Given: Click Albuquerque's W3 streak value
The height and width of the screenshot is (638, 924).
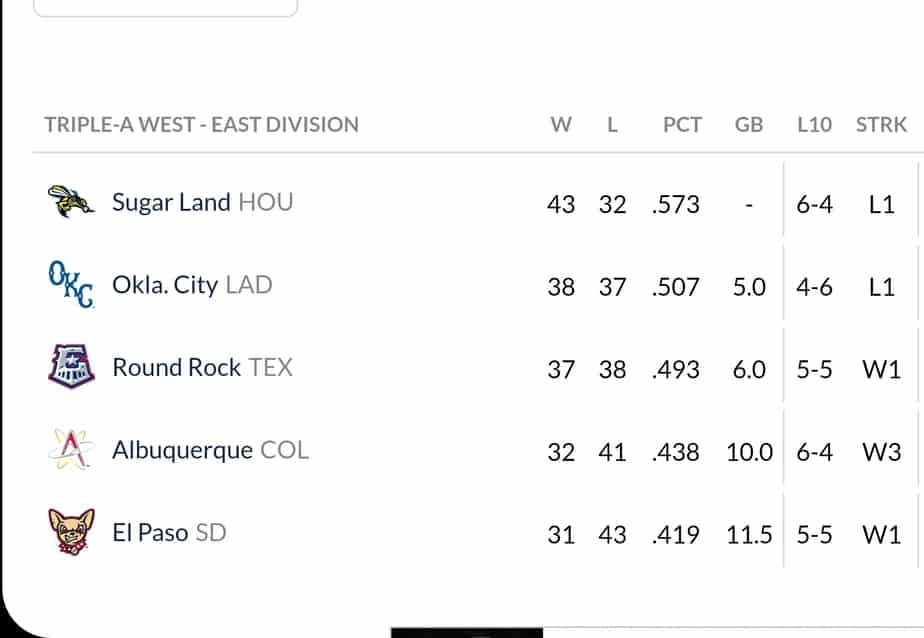Looking at the screenshot, I should pyautogui.click(x=882, y=452).
